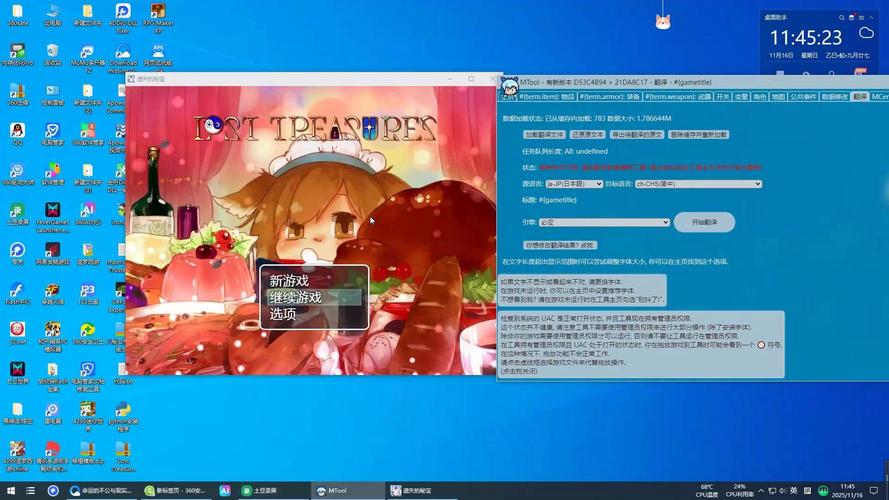Click the MTool avatar mascot icon
Image resolution: width=889 pixels, height=500 pixels.
[509, 88]
